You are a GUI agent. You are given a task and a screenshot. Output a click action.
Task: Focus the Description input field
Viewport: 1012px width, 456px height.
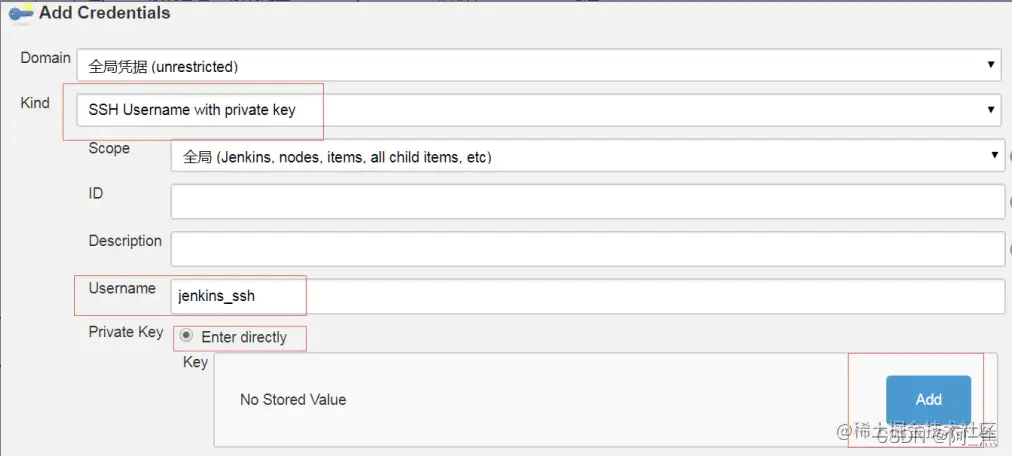pyautogui.click(x=588, y=249)
